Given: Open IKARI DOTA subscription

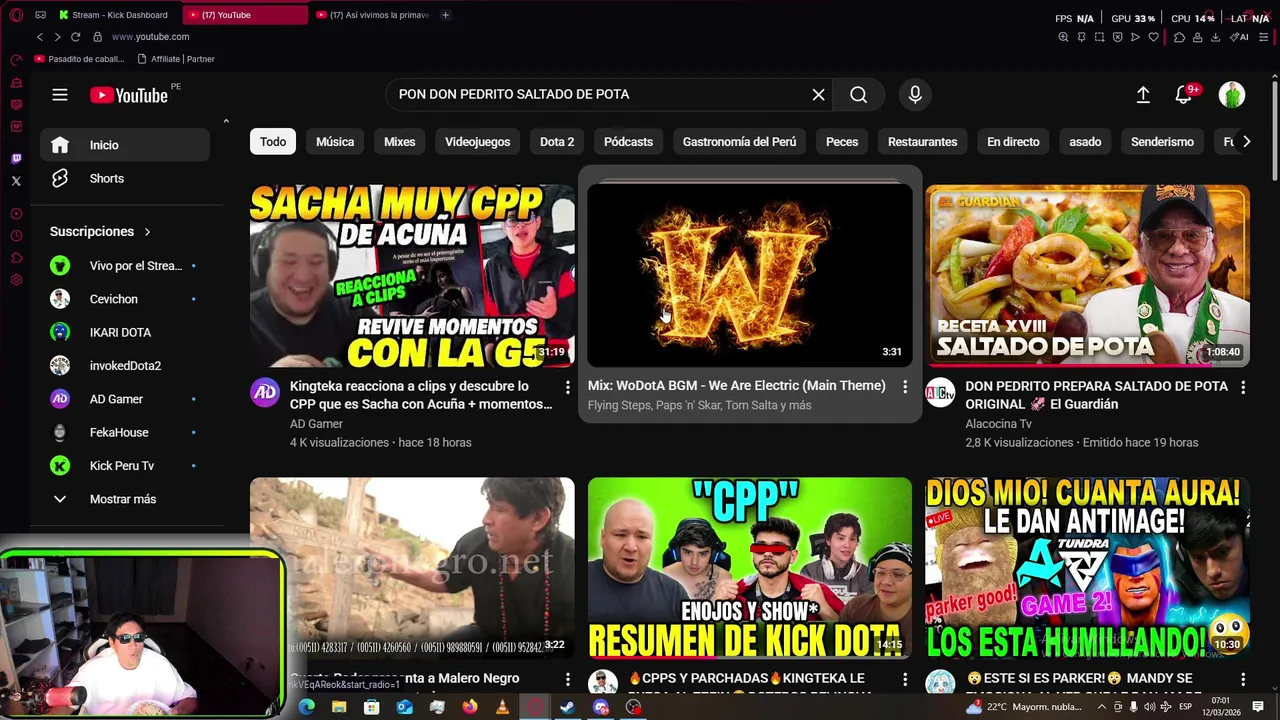Looking at the screenshot, I should 125,332.
